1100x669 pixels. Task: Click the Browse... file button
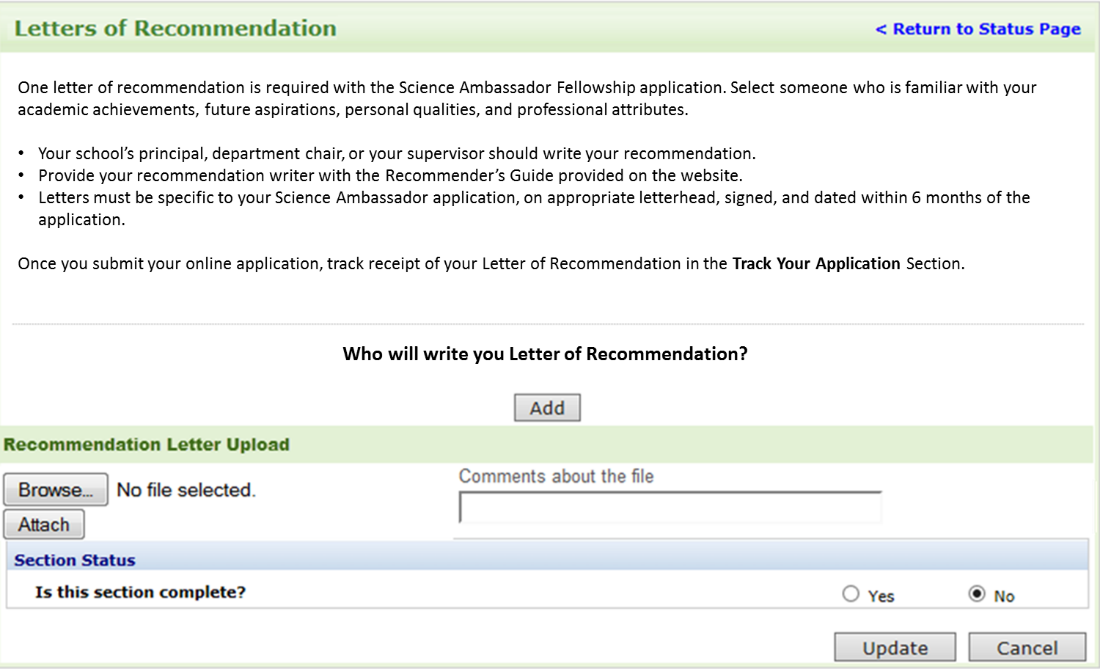tap(56, 490)
